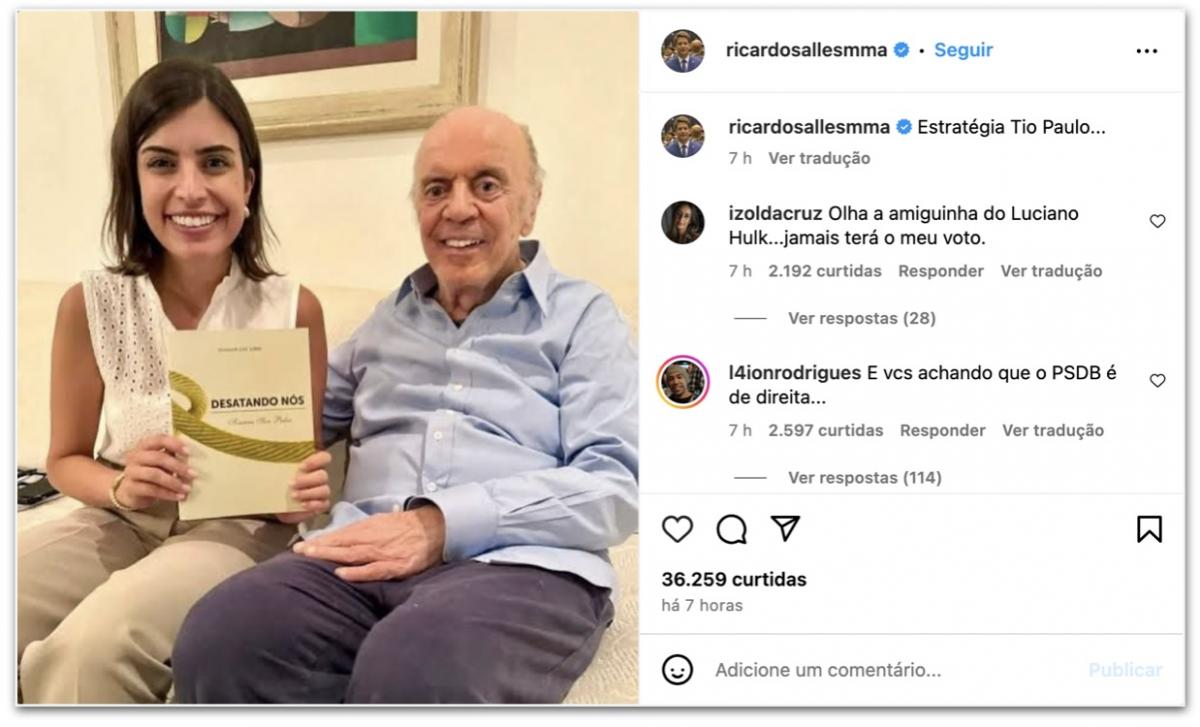This screenshot has width=1200, height=727.
Task: Expand Ver respostas (114) replies
Action: pyautogui.click(x=865, y=477)
